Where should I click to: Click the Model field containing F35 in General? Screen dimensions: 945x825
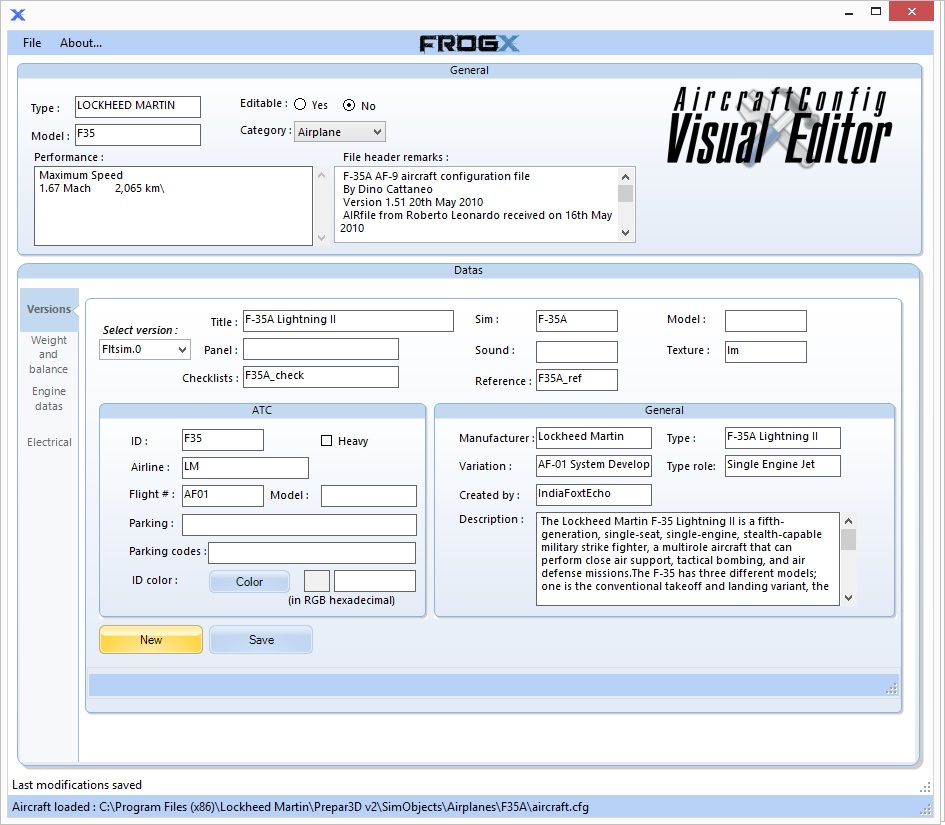tap(138, 135)
